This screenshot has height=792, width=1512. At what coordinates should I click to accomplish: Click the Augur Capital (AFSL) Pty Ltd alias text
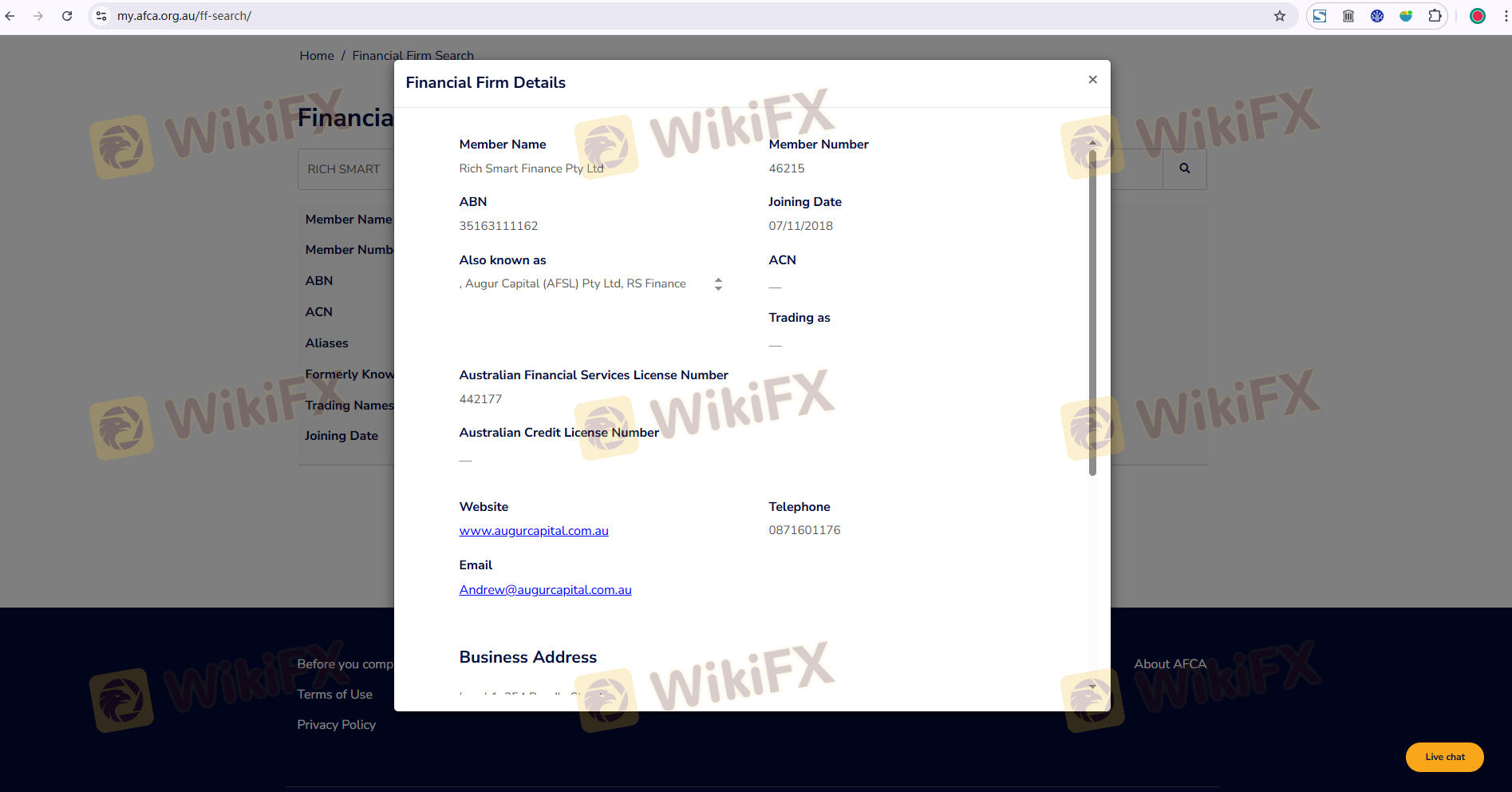[x=543, y=283]
